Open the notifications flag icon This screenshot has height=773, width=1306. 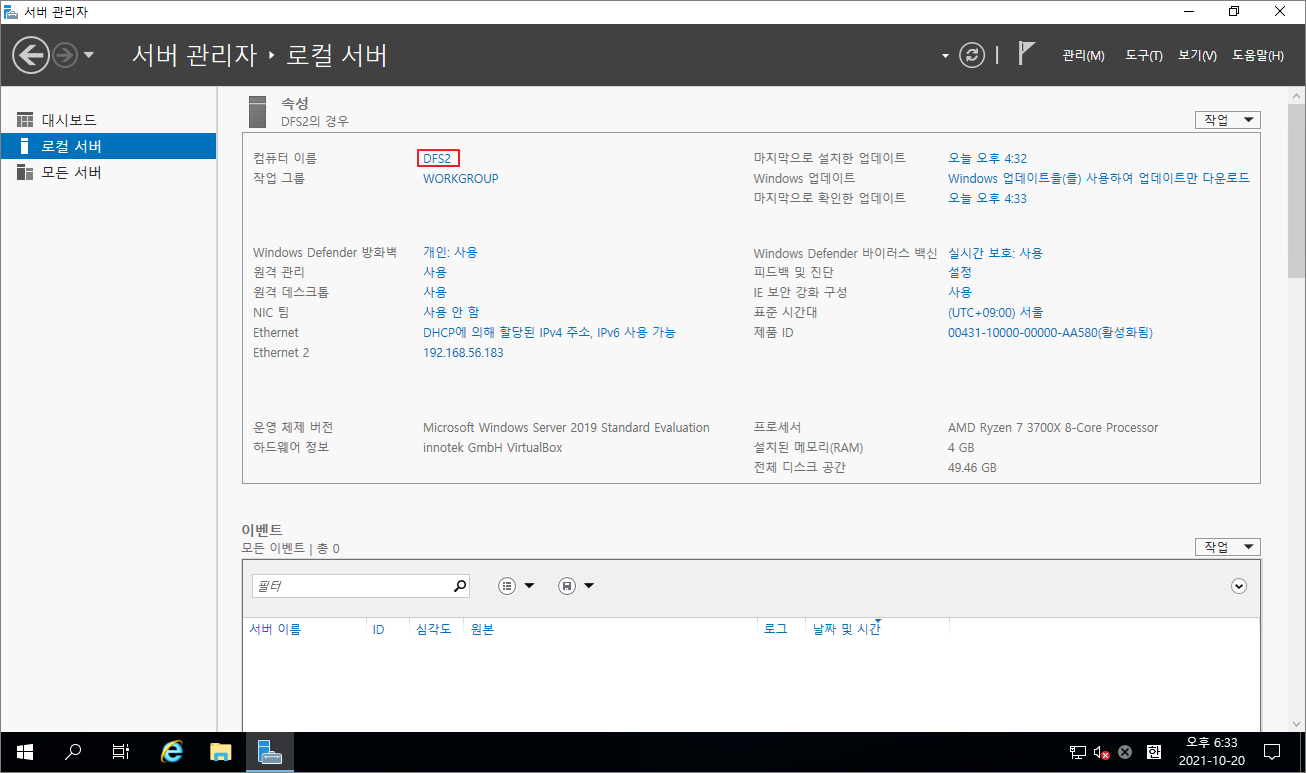(1026, 53)
